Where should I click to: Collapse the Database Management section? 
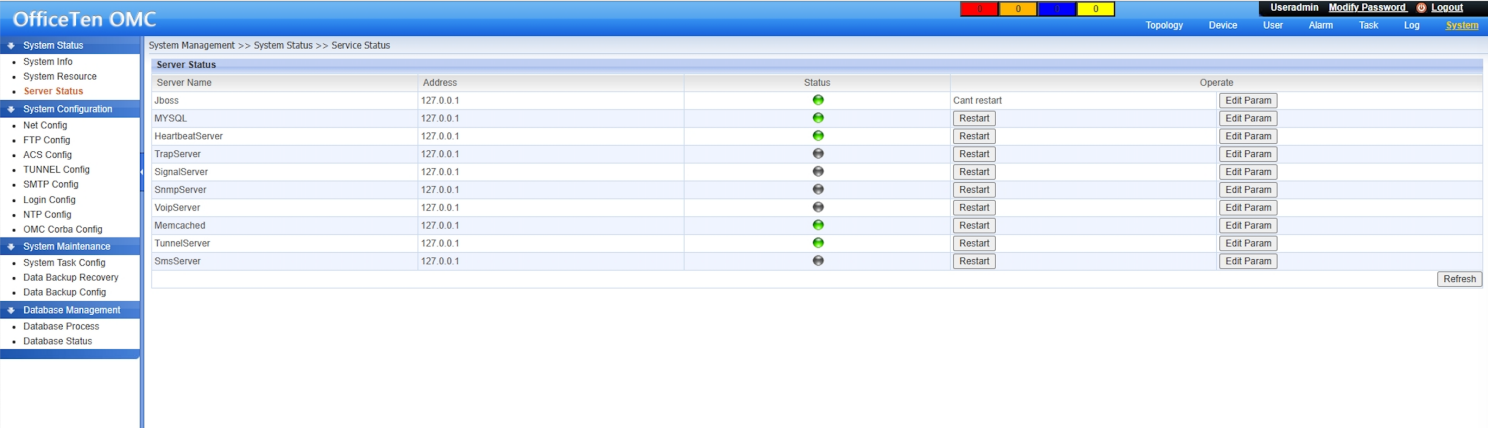pos(71,310)
